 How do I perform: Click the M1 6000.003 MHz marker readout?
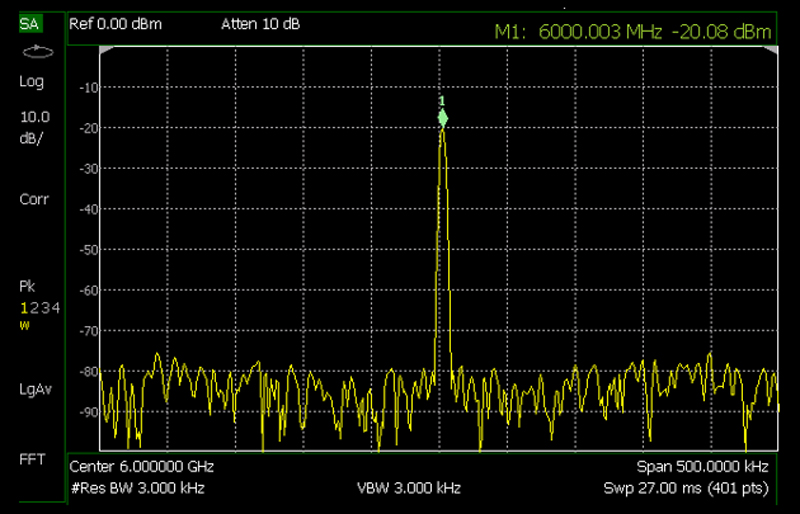(633, 32)
